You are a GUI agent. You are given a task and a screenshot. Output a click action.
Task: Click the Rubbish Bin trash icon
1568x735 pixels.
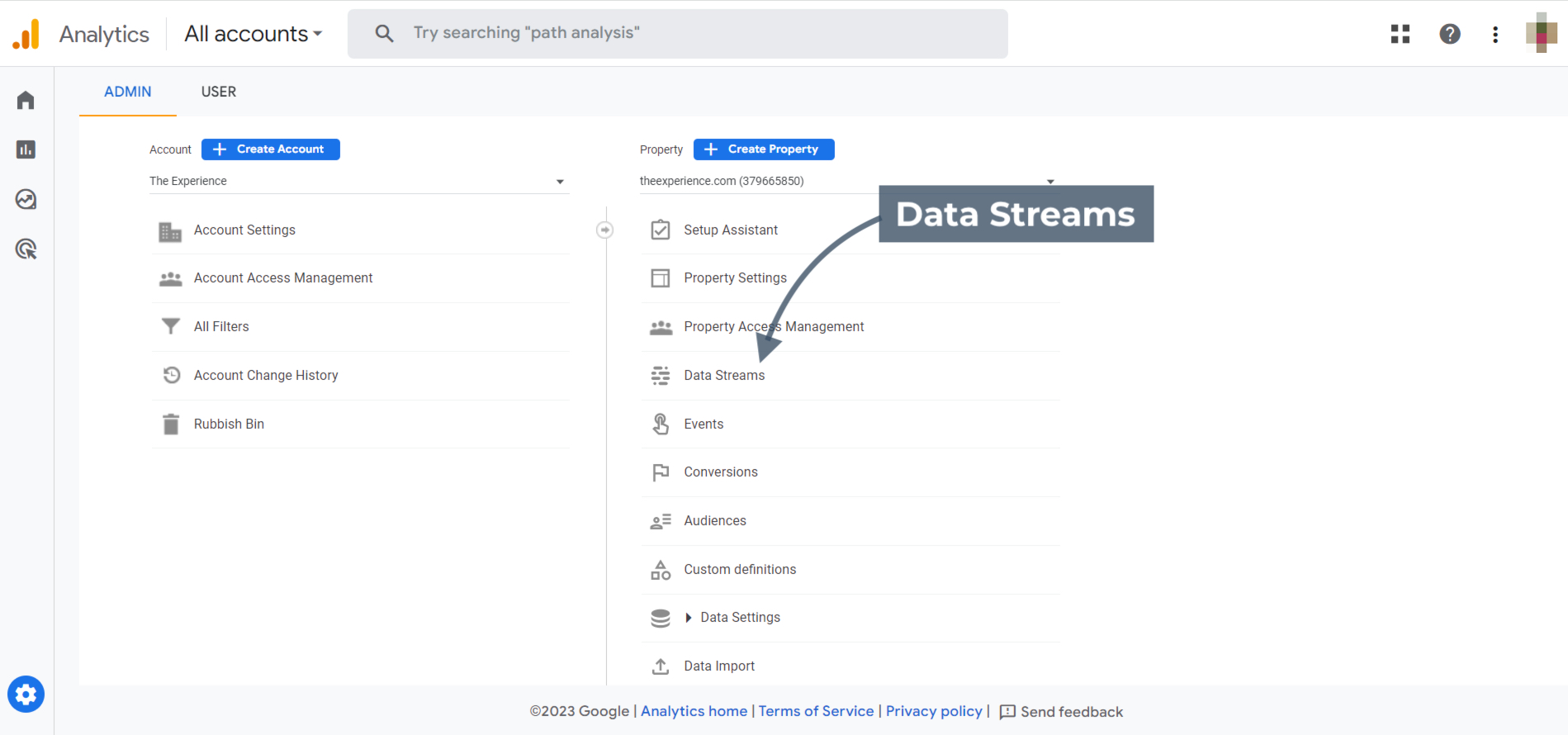click(x=171, y=424)
